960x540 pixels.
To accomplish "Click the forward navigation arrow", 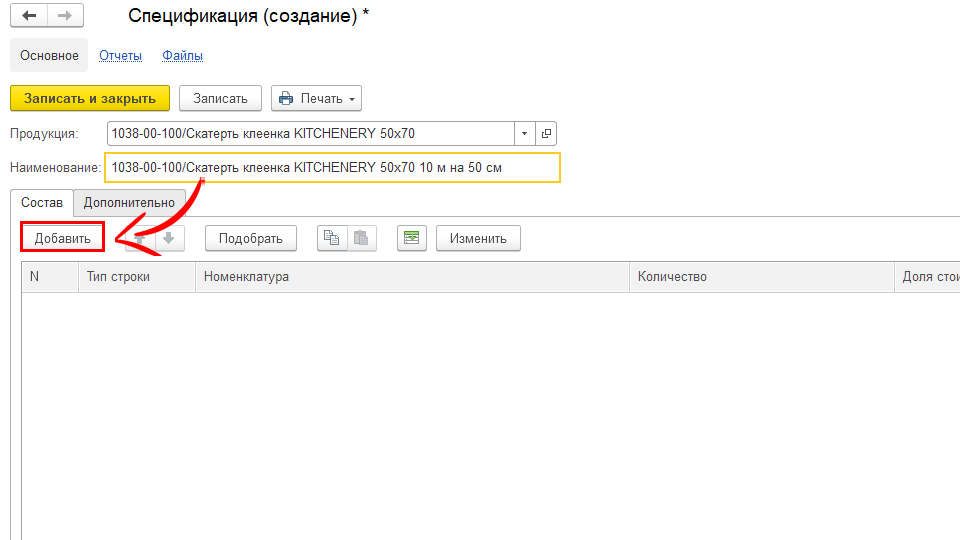I will pos(64,16).
